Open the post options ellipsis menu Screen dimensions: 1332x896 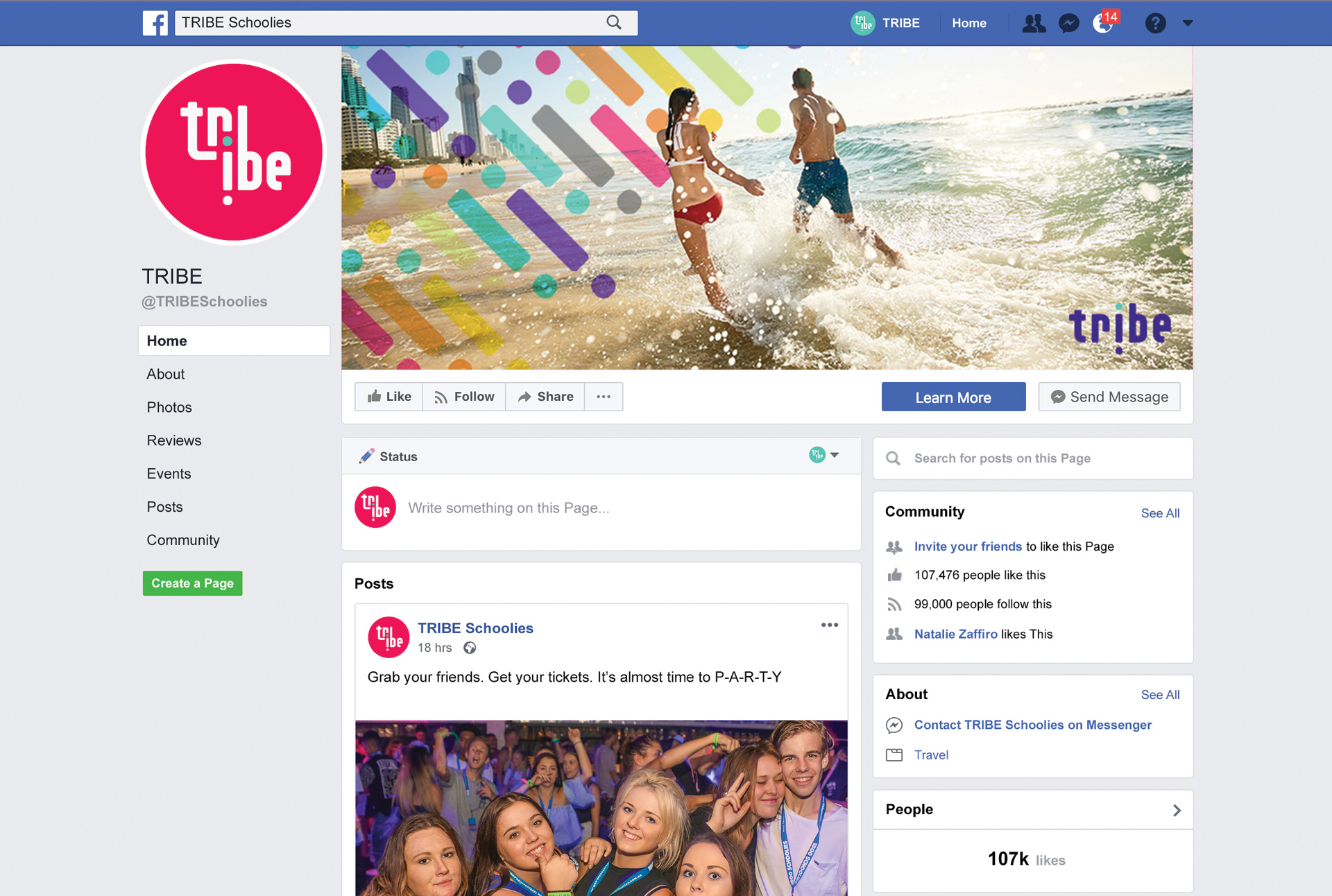click(x=829, y=625)
